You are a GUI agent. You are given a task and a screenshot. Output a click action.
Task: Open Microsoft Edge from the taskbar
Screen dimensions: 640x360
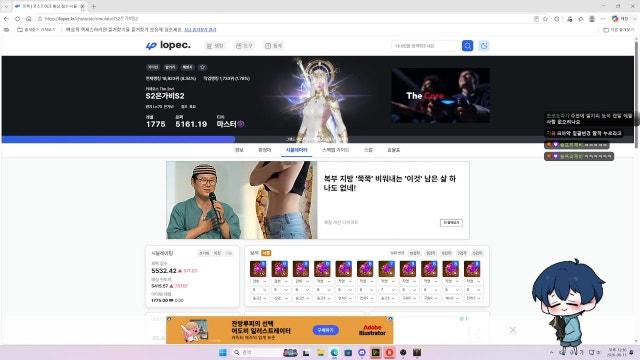pyautogui.click(x=334, y=352)
